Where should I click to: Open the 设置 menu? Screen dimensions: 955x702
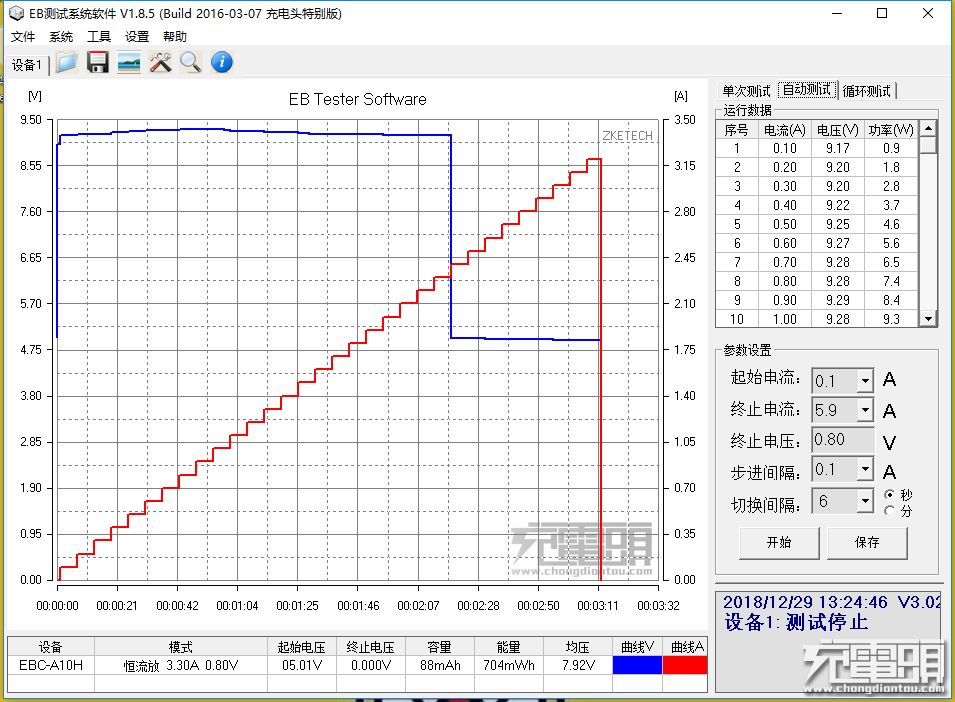(x=137, y=37)
